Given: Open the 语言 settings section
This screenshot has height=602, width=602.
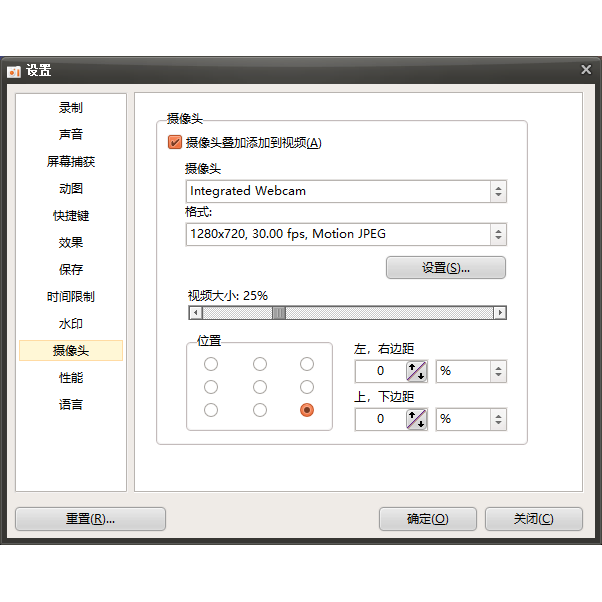Looking at the screenshot, I should pyautogui.click(x=71, y=405).
